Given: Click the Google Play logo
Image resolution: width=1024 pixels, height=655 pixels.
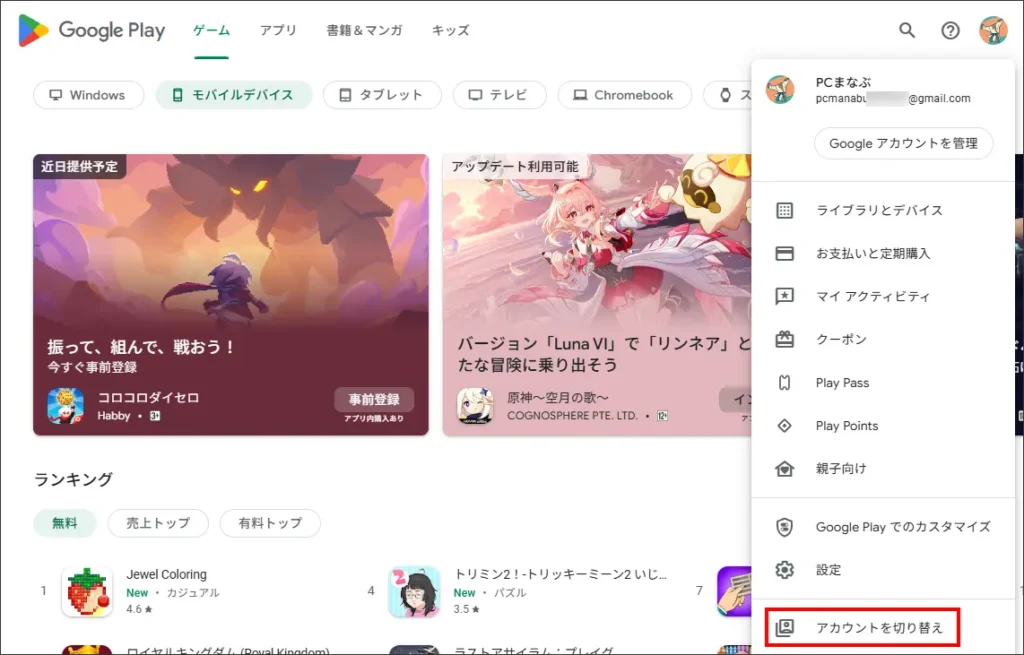Looking at the screenshot, I should [92, 31].
